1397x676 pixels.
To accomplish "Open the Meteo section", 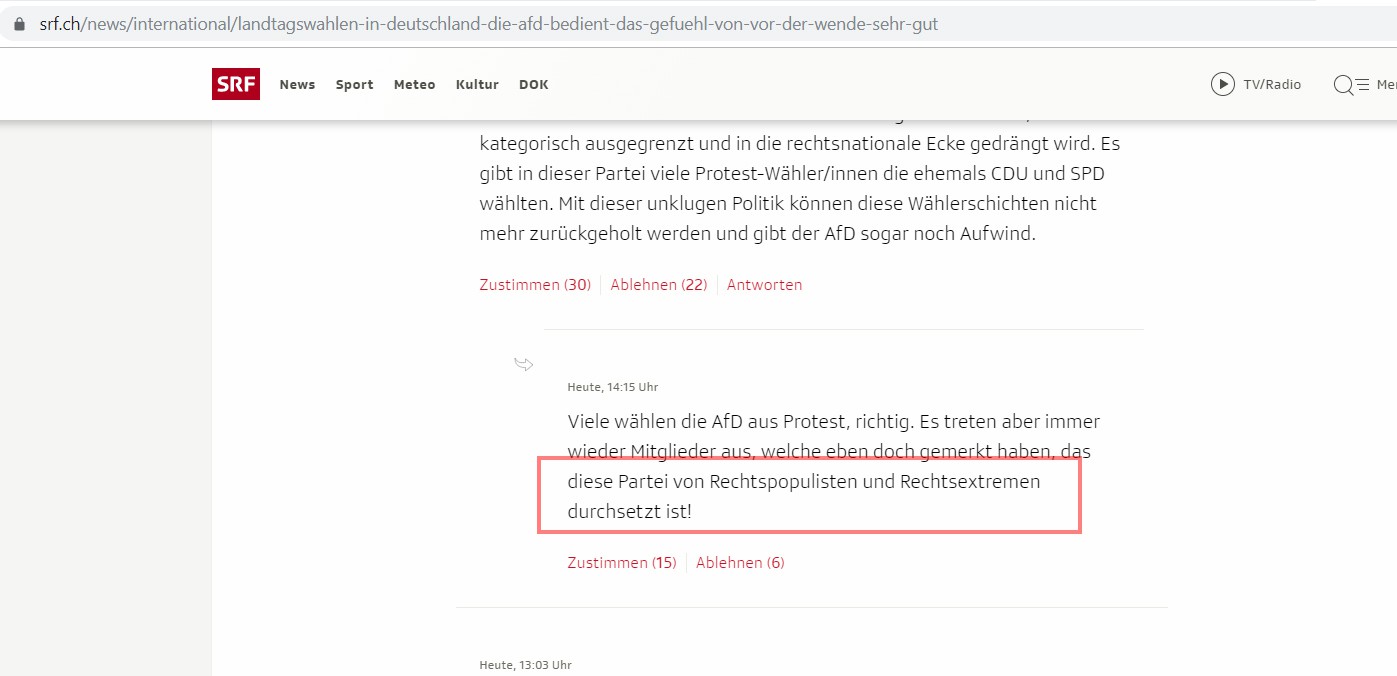I will click(414, 85).
